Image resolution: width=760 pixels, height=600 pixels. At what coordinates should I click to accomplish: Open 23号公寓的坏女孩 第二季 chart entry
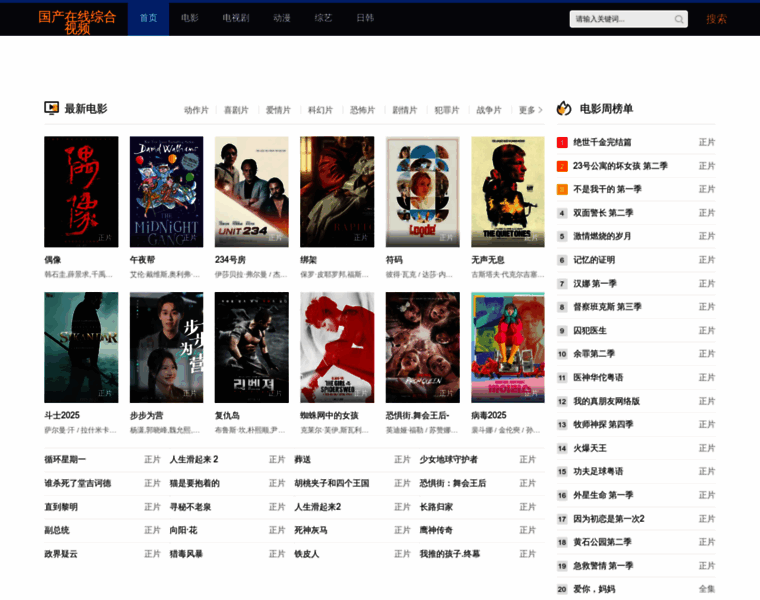tap(620, 166)
